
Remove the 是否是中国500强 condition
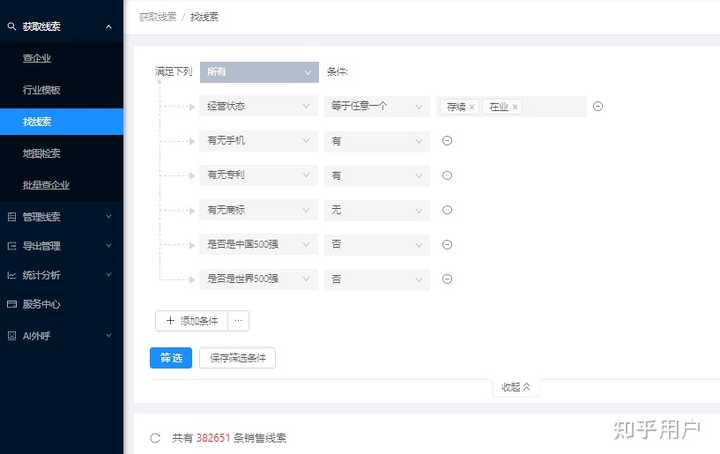[447, 244]
